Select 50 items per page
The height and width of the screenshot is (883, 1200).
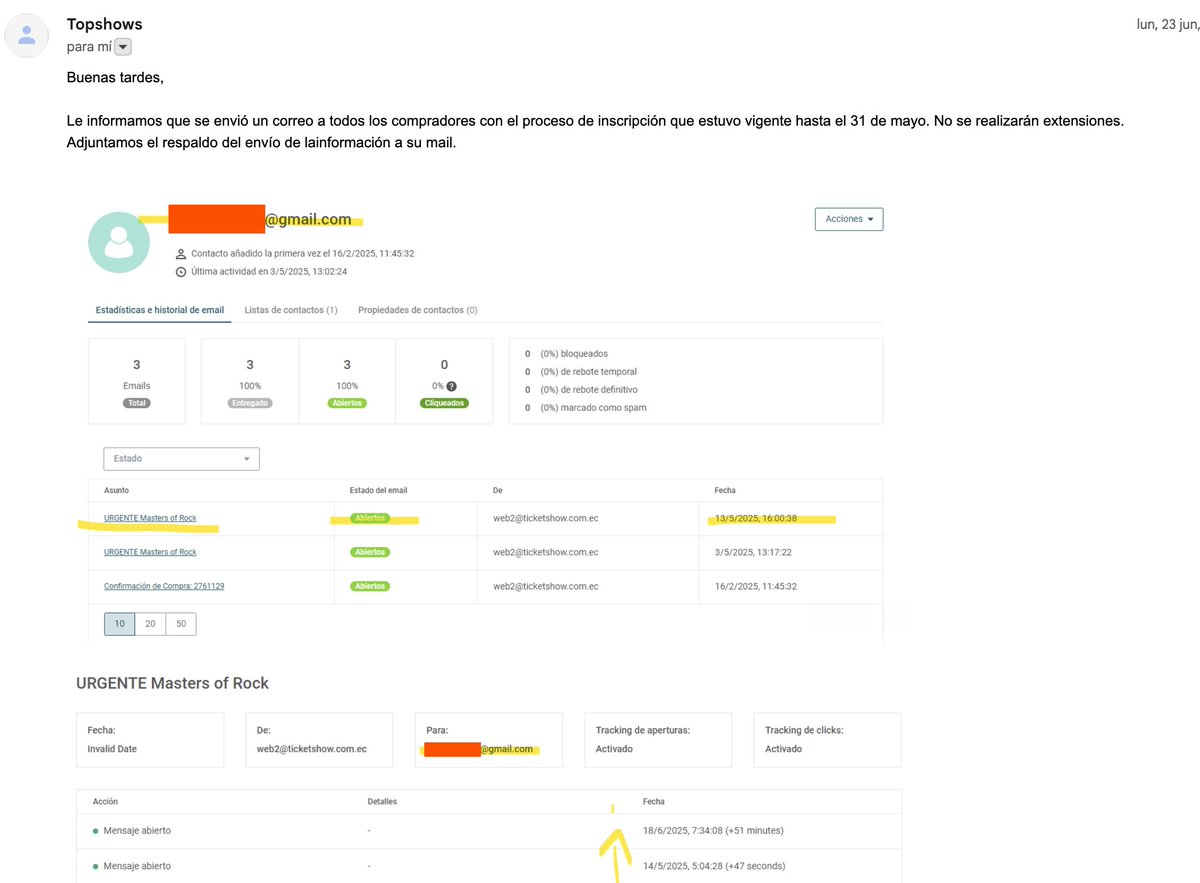[x=181, y=623]
